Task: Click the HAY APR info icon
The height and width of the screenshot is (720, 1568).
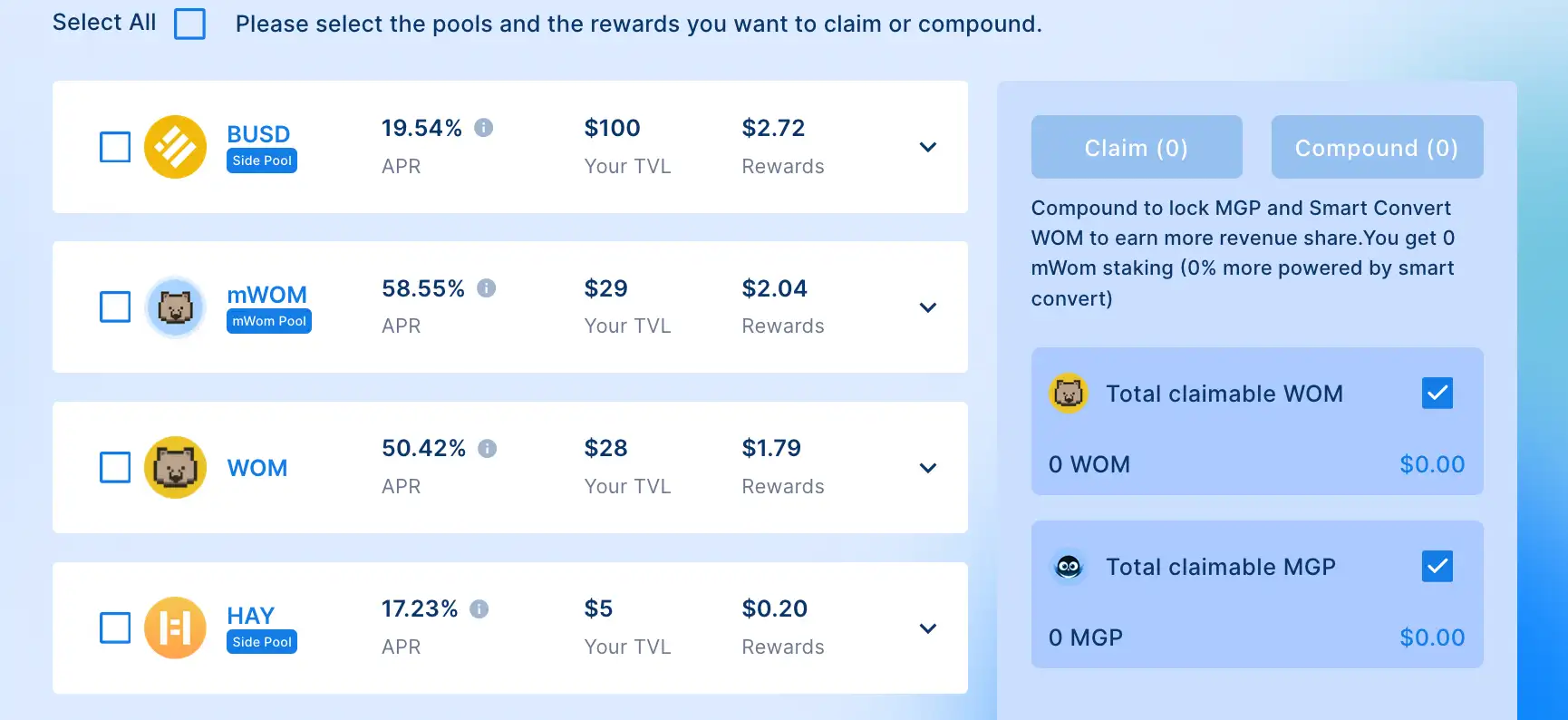Action: click(x=479, y=609)
